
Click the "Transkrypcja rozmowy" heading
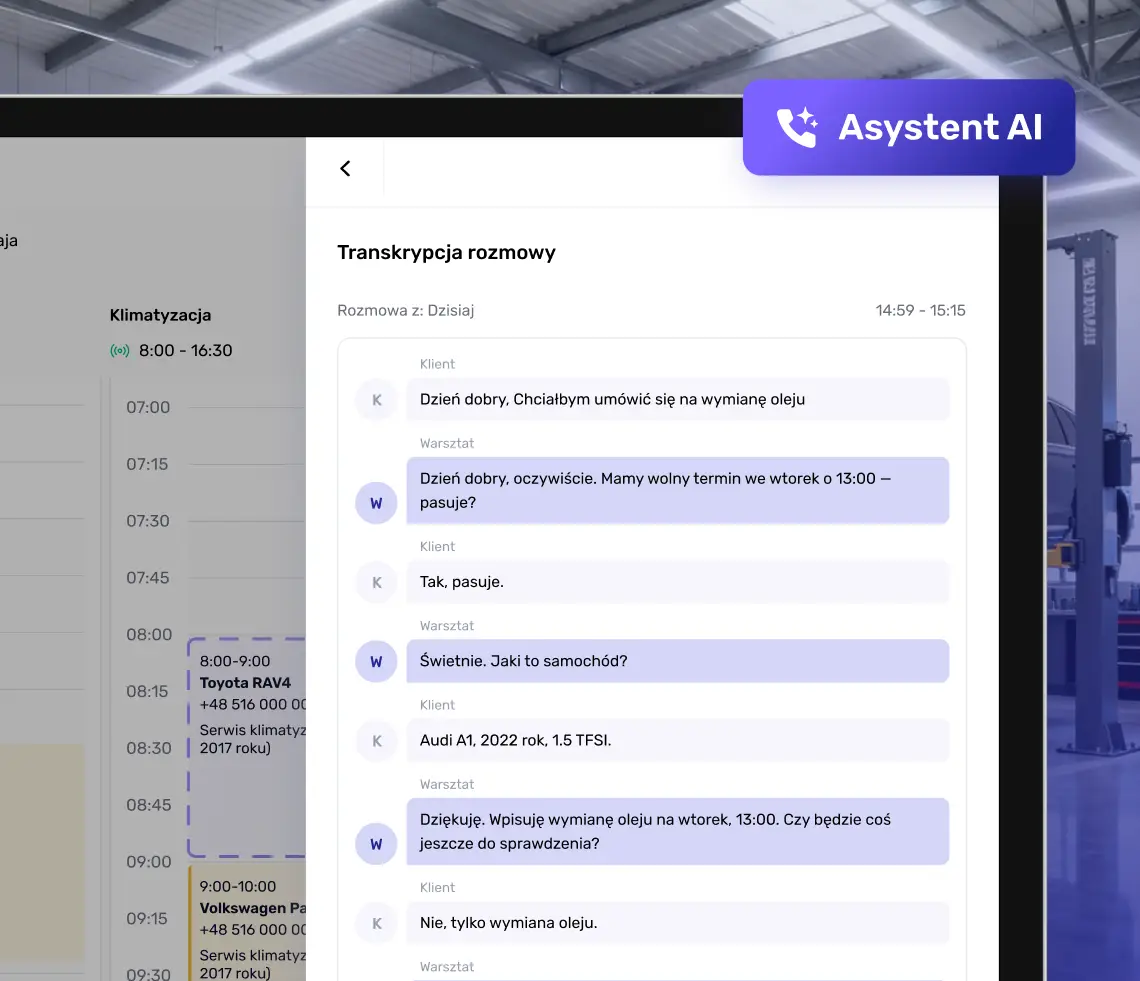pos(446,252)
